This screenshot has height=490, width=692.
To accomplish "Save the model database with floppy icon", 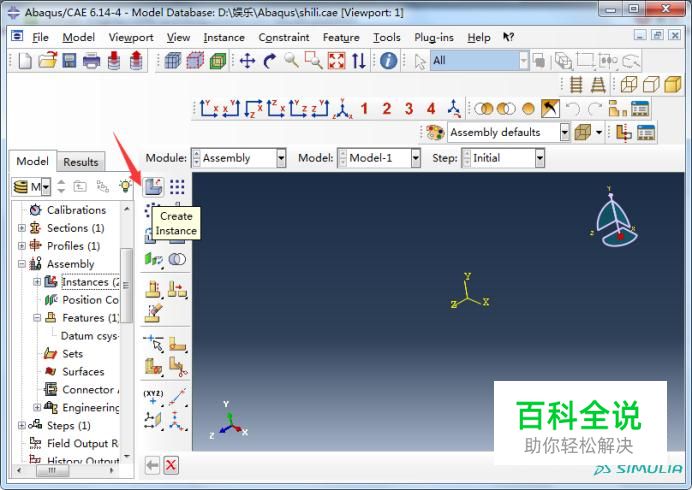I will click(x=69, y=60).
